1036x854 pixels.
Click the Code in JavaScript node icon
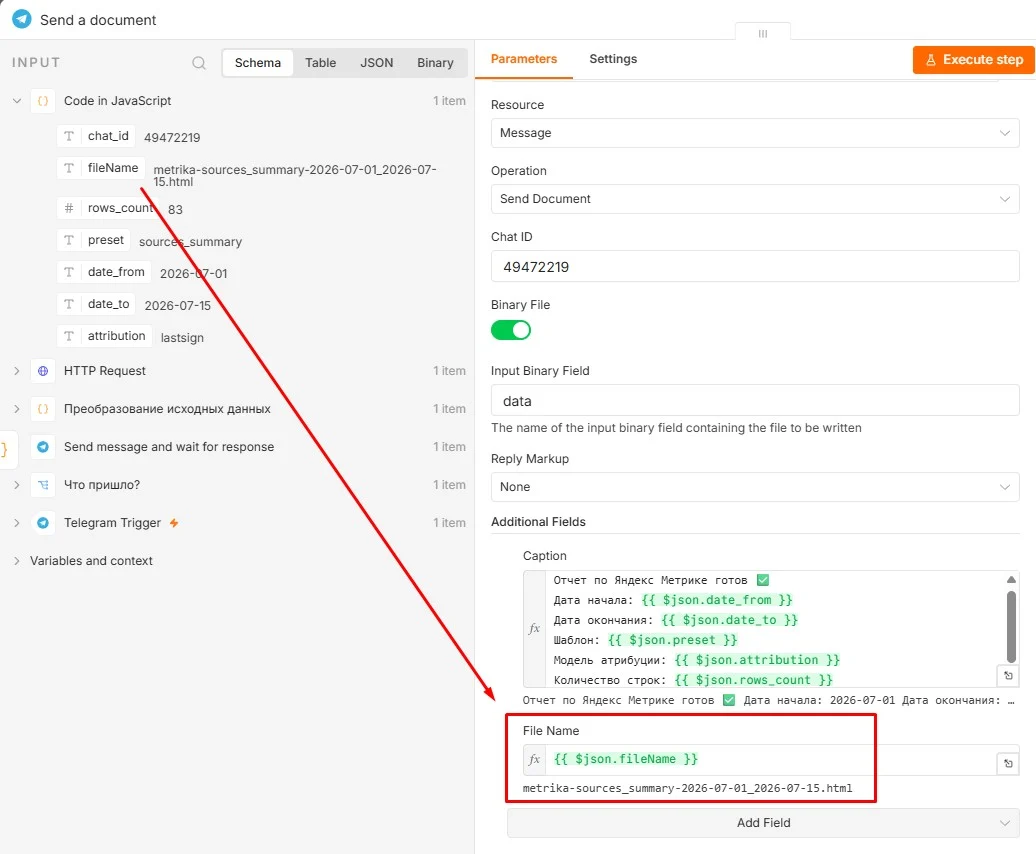43,101
